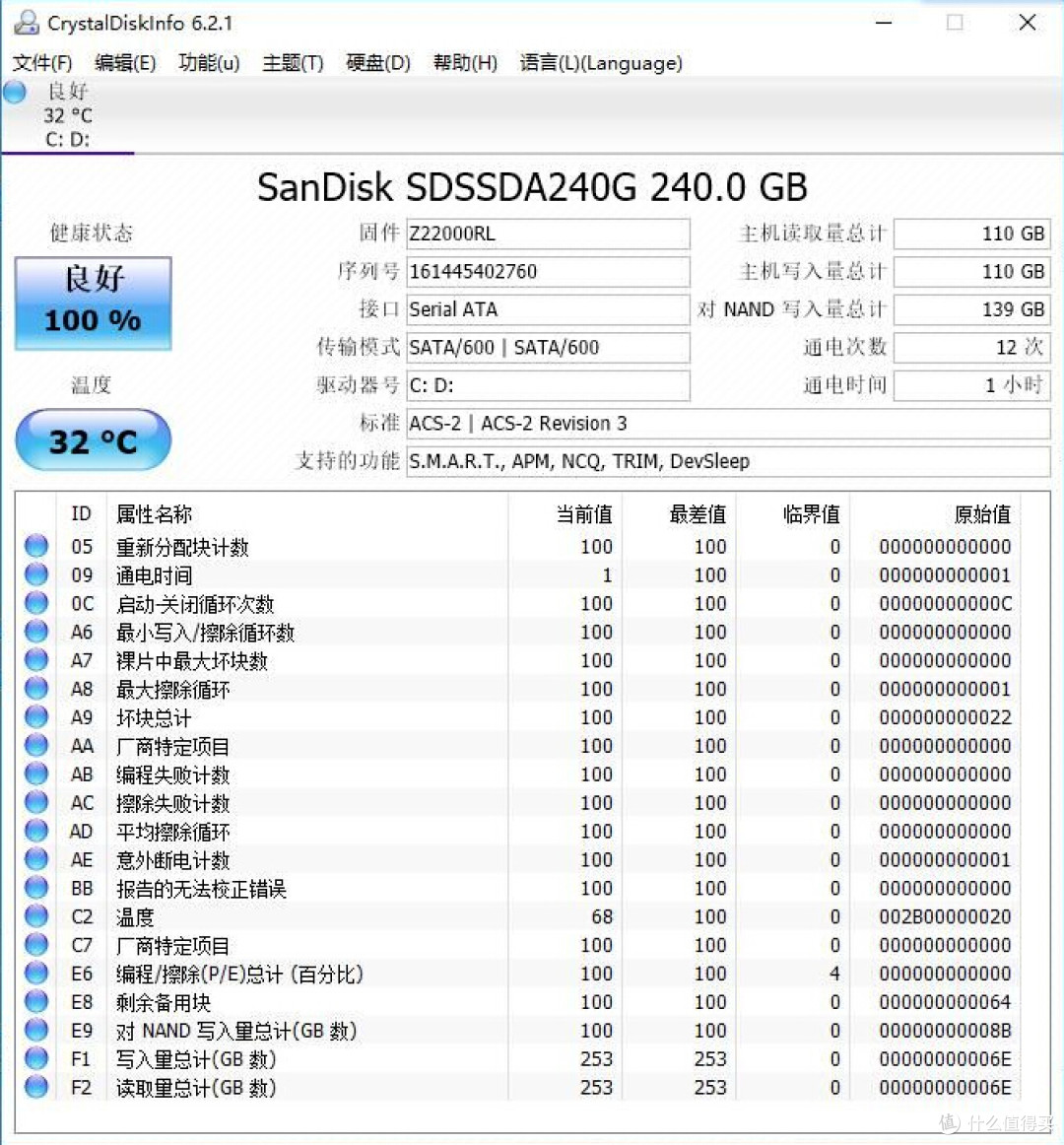Click the status orb for attribute 05 重新分配块计数
The image size is (1064, 1145).
(x=36, y=546)
